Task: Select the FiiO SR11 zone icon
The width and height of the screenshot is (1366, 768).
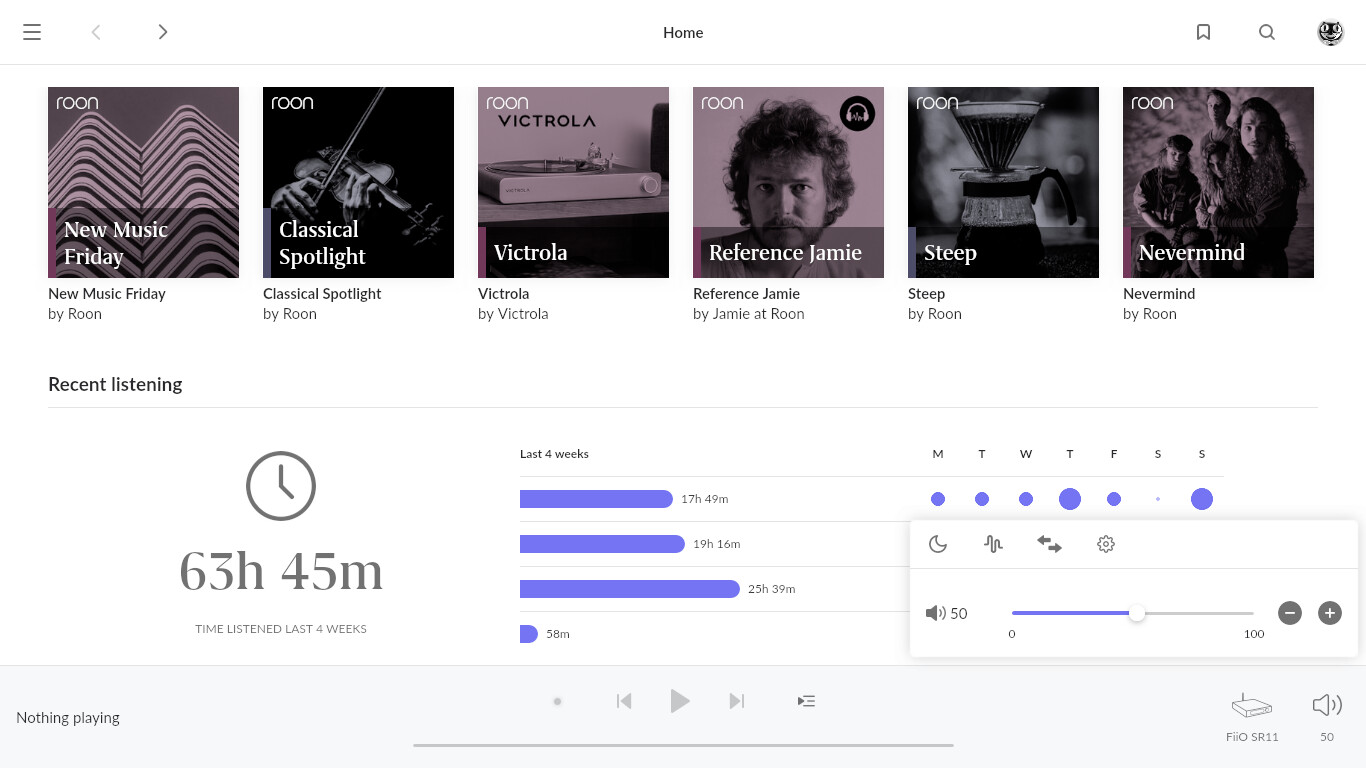Action: [1252, 706]
